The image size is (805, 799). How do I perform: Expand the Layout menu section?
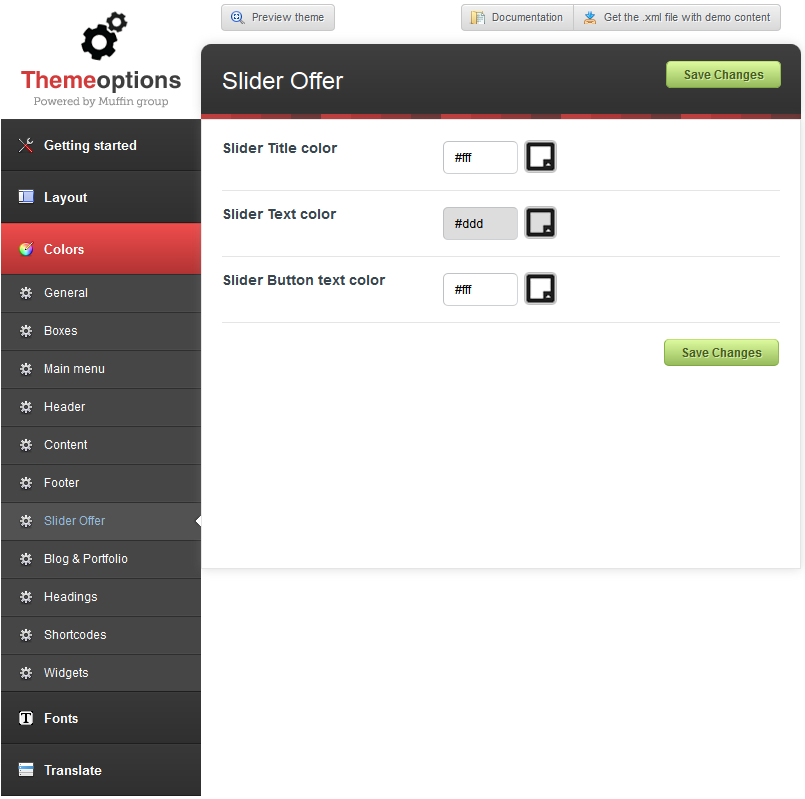(x=100, y=197)
